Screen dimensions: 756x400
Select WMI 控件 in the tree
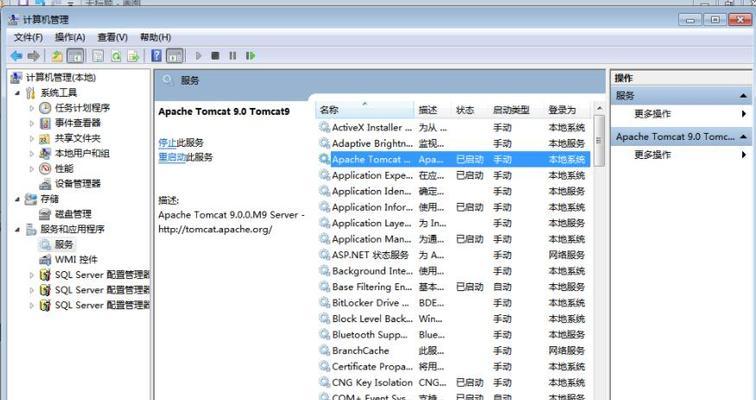click(x=76, y=260)
